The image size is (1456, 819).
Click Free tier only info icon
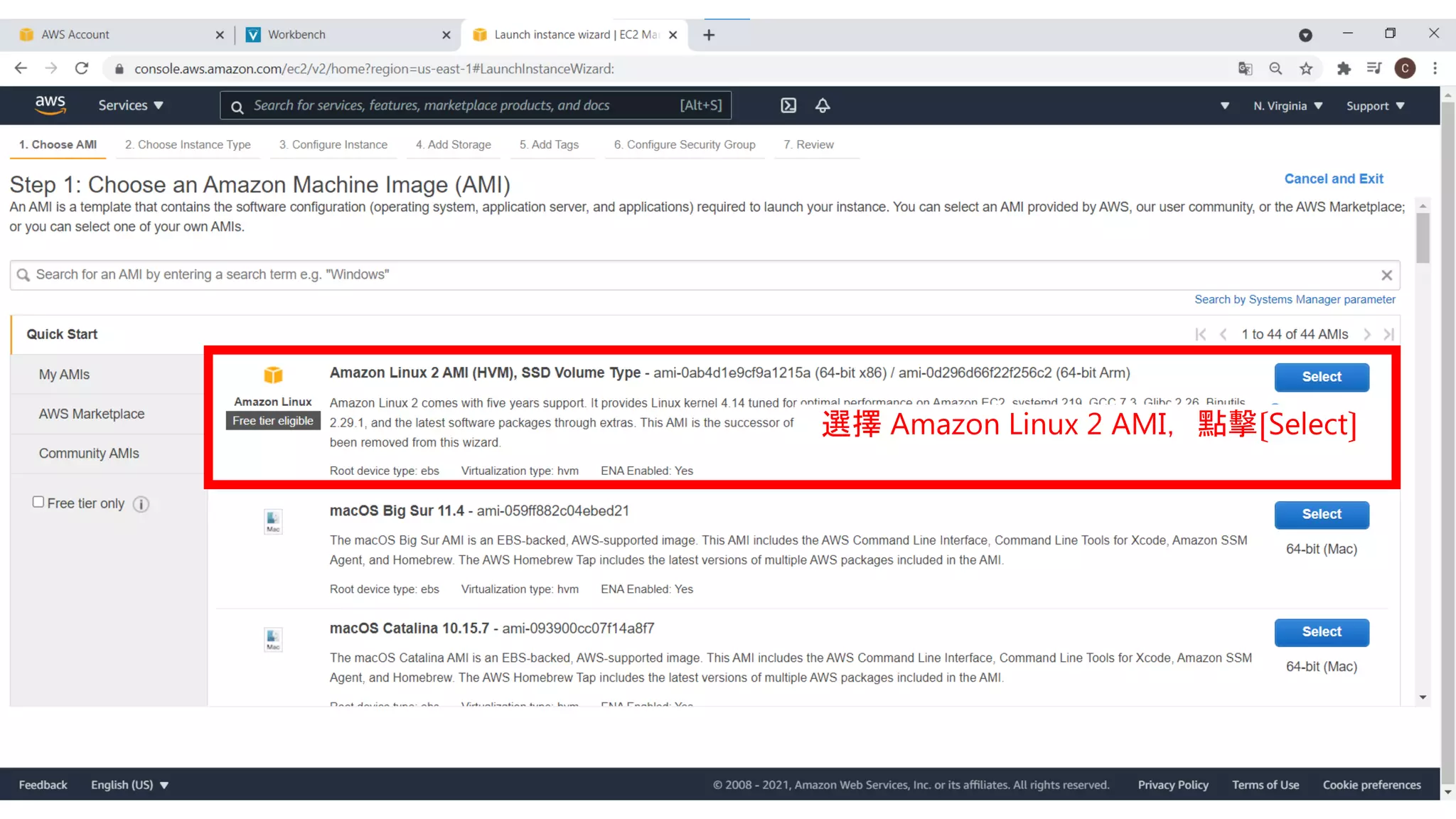(141, 504)
